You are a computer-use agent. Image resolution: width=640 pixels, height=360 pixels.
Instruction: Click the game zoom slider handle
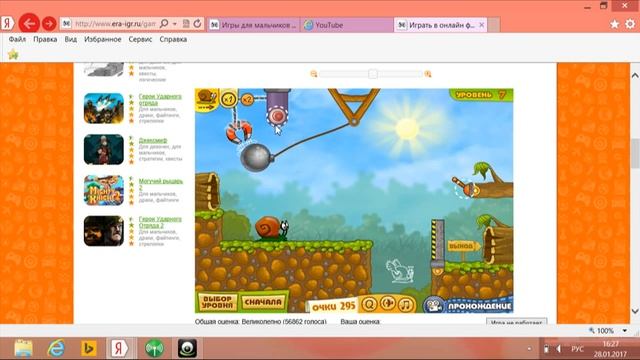[x=372, y=74]
